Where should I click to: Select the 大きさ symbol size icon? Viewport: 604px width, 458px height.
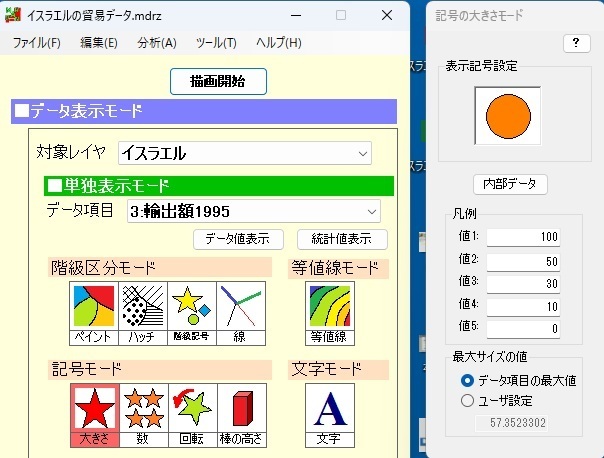coord(94,415)
